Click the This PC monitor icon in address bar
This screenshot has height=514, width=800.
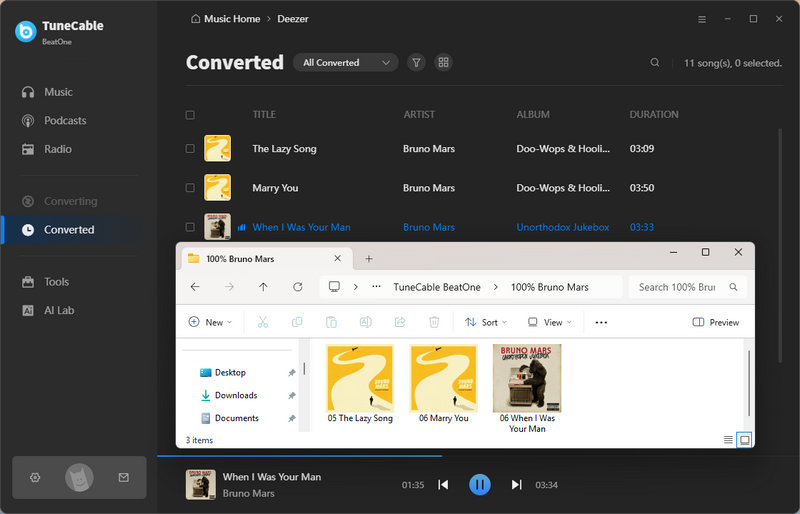point(334,286)
